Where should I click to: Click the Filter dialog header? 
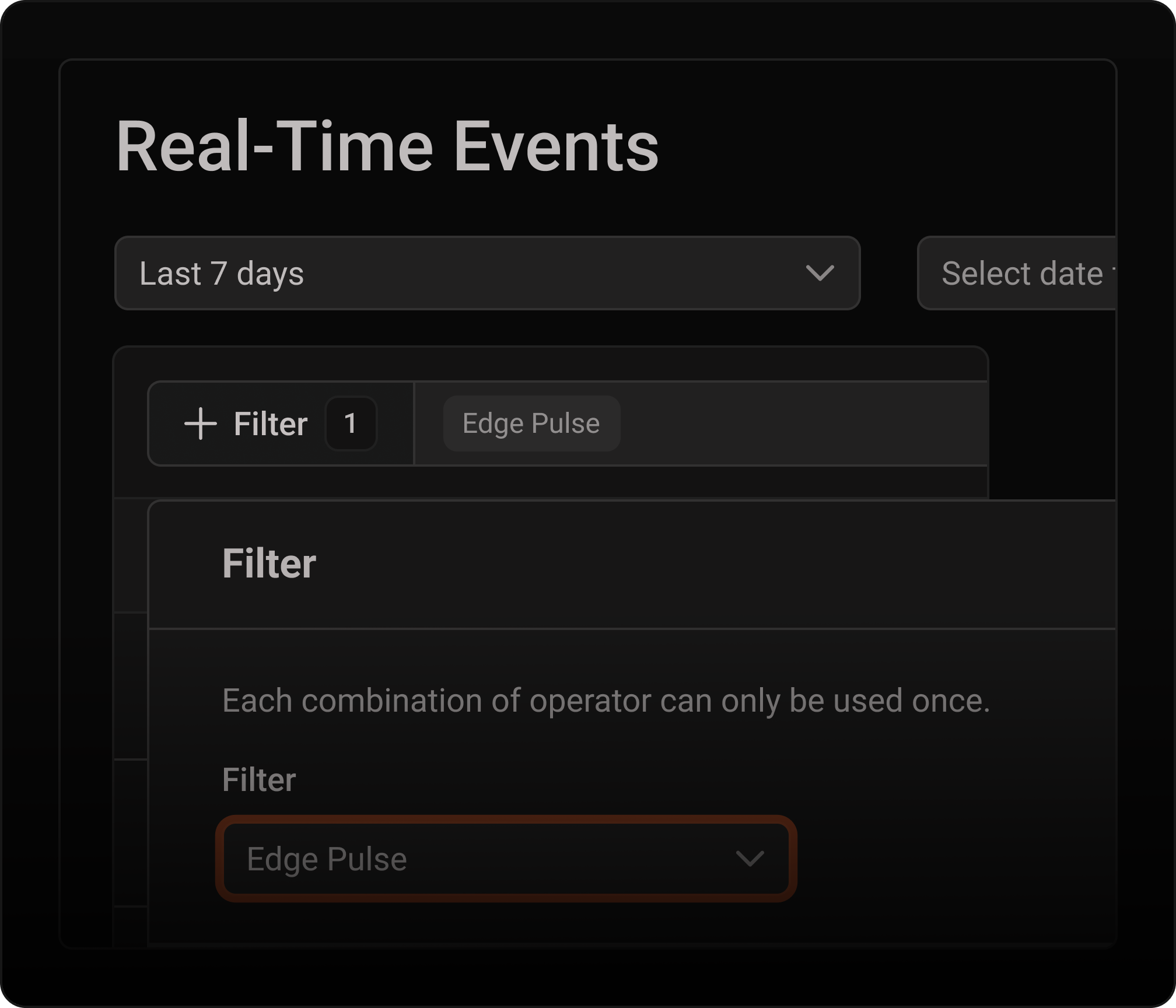pyautogui.click(x=269, y=562)
